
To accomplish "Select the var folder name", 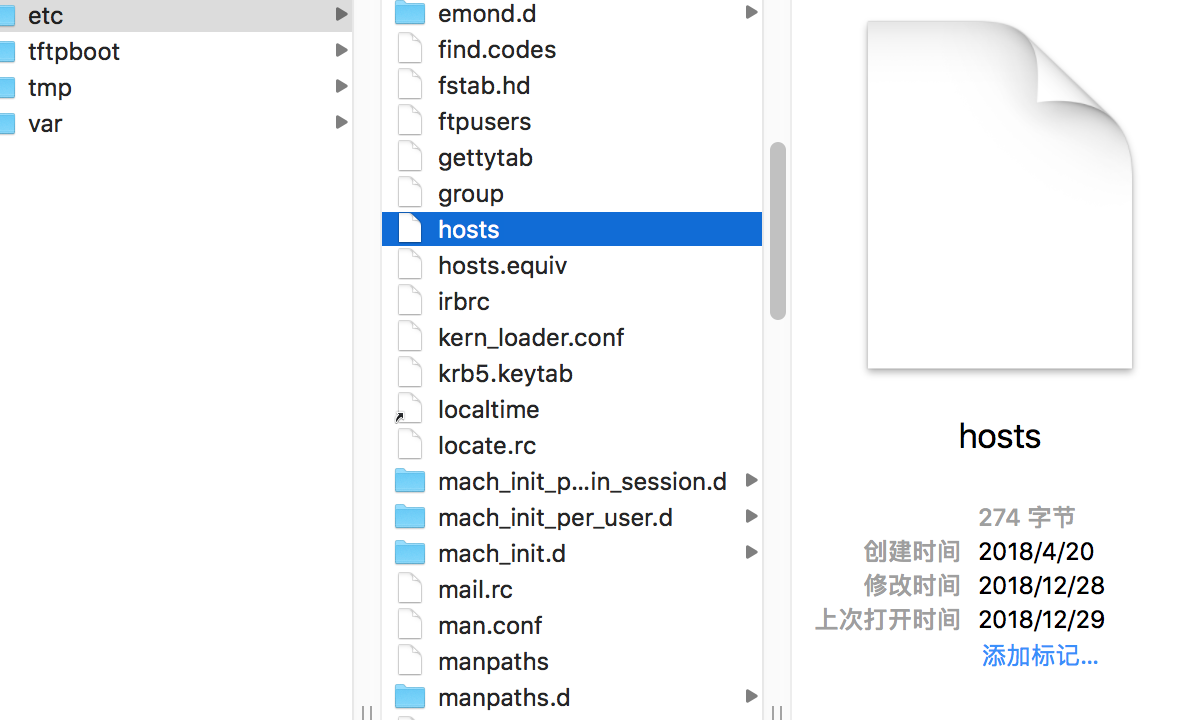I will point(45,124).
